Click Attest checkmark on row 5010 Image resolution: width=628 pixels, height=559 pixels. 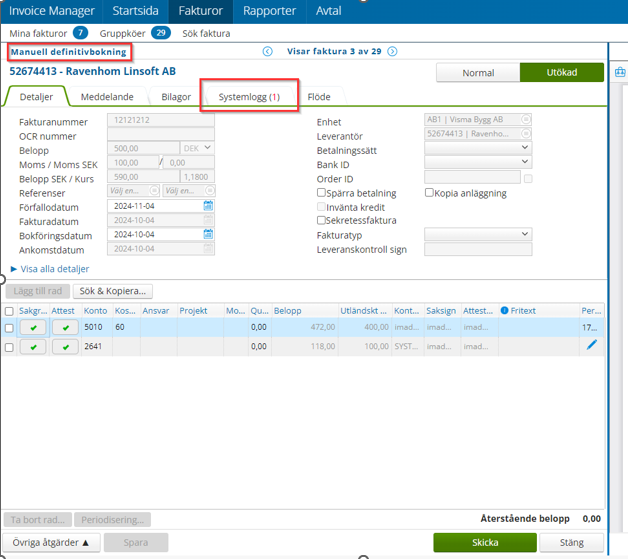click(65, 328)
